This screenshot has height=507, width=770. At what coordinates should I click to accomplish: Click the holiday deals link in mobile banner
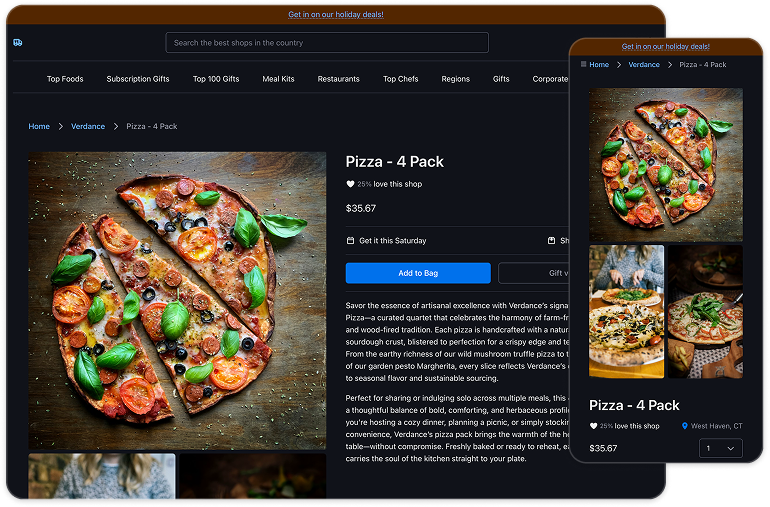(x=665, y=47)
